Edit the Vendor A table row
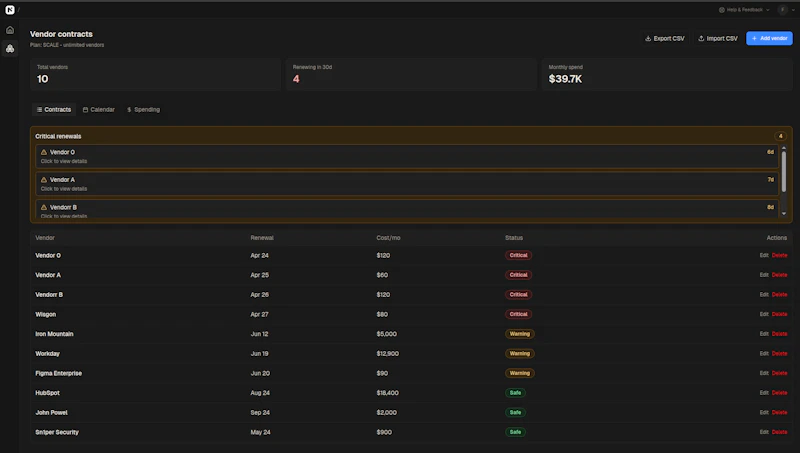Image resolution: width=800 pixels, height=453 pixels. (764, 275)
